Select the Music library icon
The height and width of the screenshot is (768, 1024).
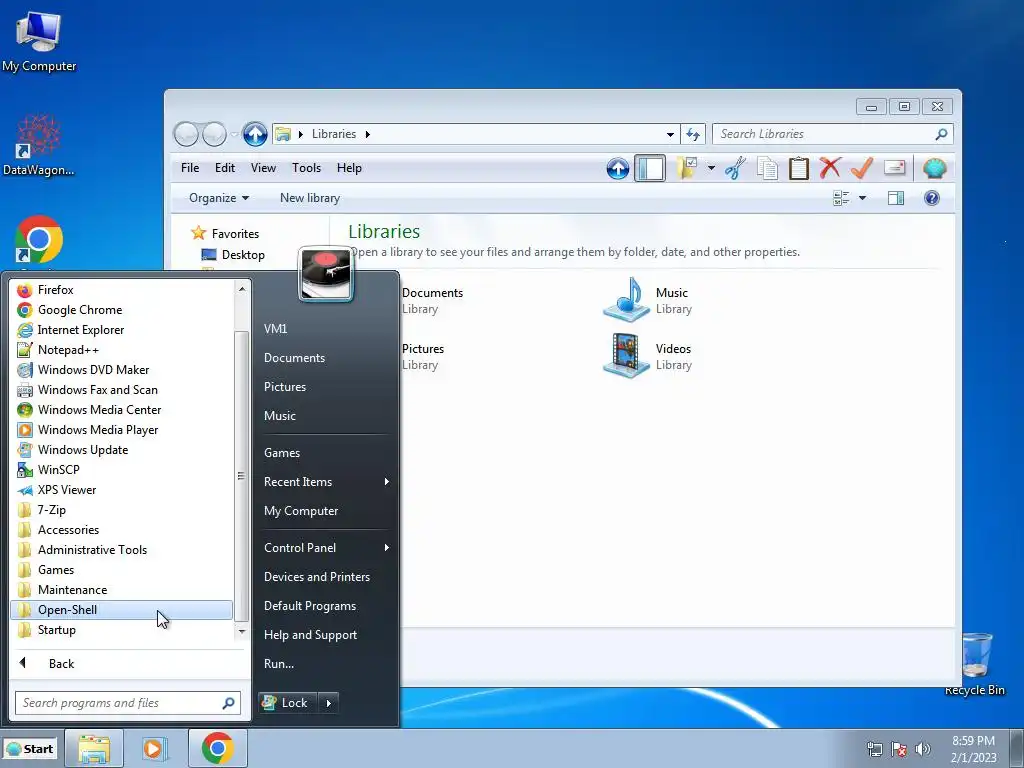pyautogui.click(x=626, y=300)
